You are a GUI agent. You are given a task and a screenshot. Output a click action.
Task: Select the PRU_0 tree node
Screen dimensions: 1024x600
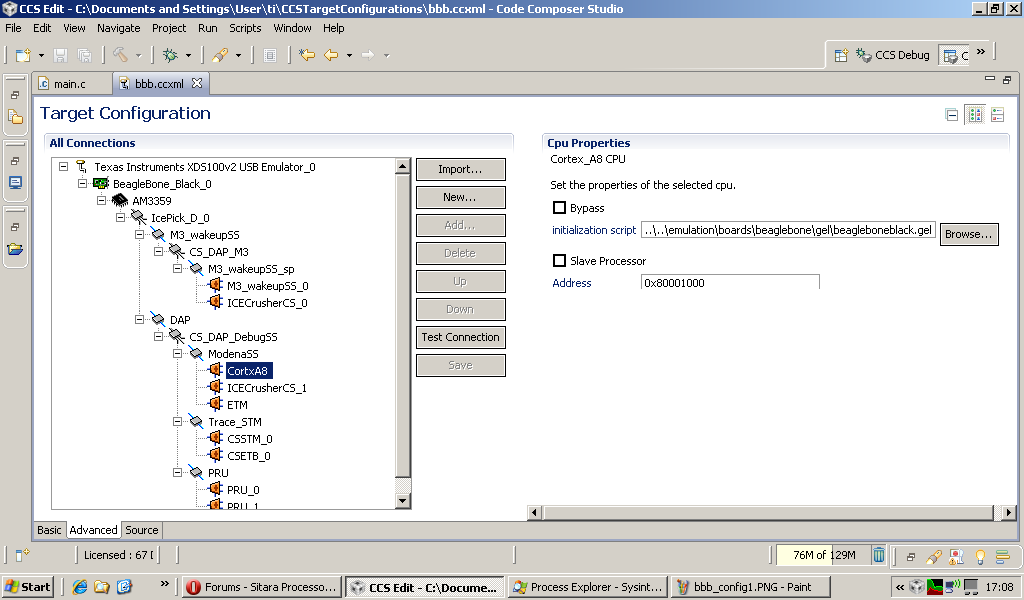coord(243,490)
